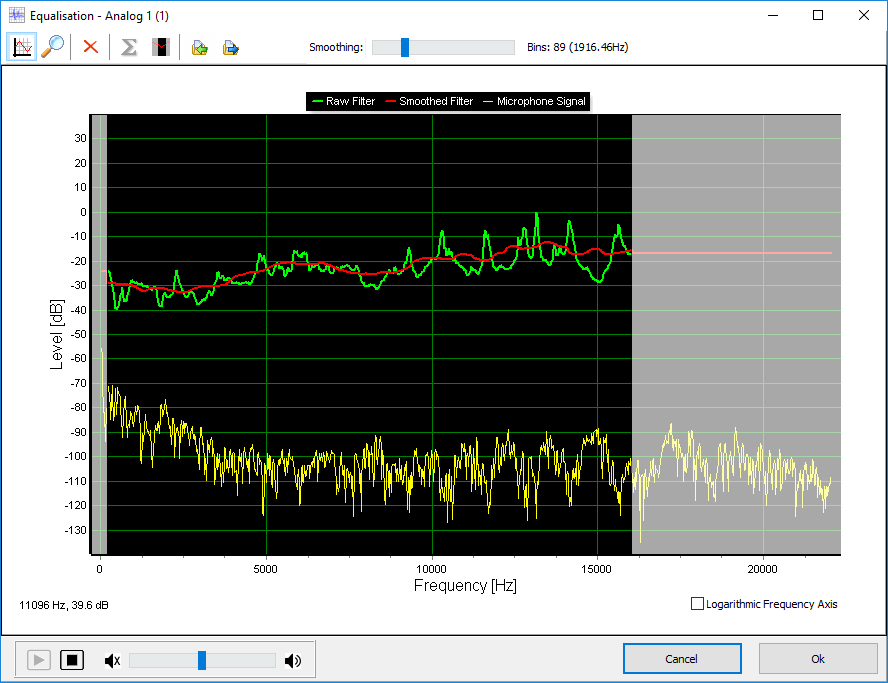Click the import file icon with green arrow

pos(199,48)
